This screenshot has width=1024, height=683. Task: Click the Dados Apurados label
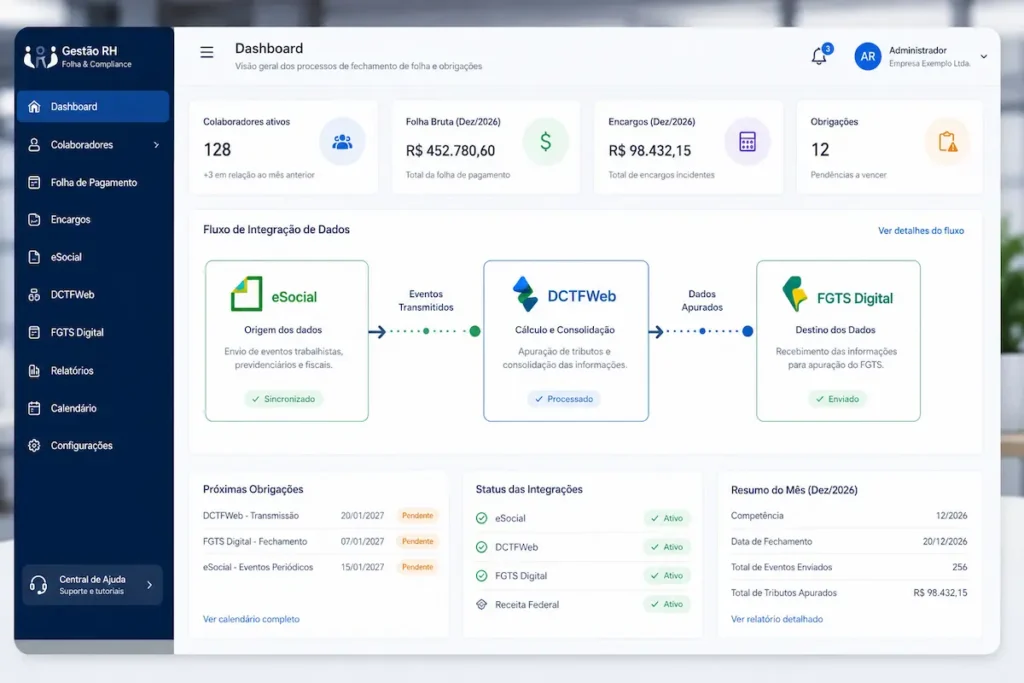[702, 300]
